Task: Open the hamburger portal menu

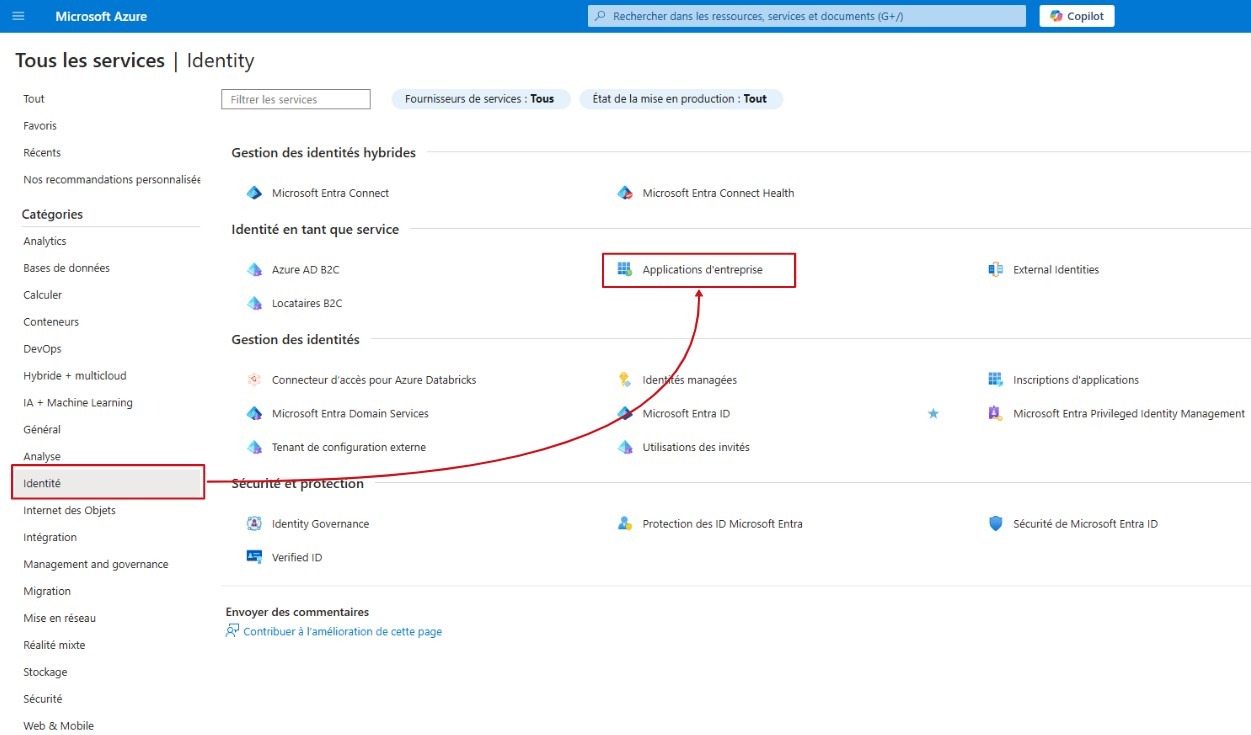Action: (x=18, y=16)
